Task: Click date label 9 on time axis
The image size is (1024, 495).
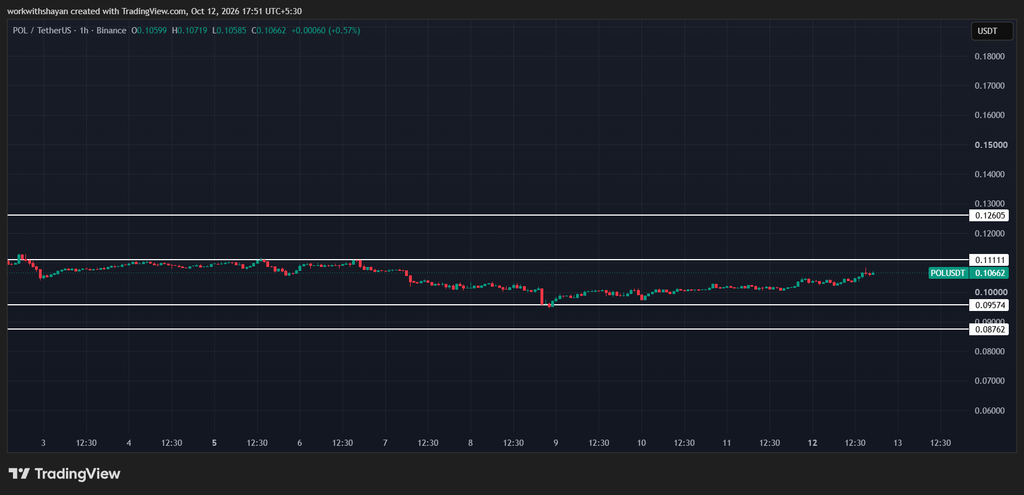Action: [556, 443]
